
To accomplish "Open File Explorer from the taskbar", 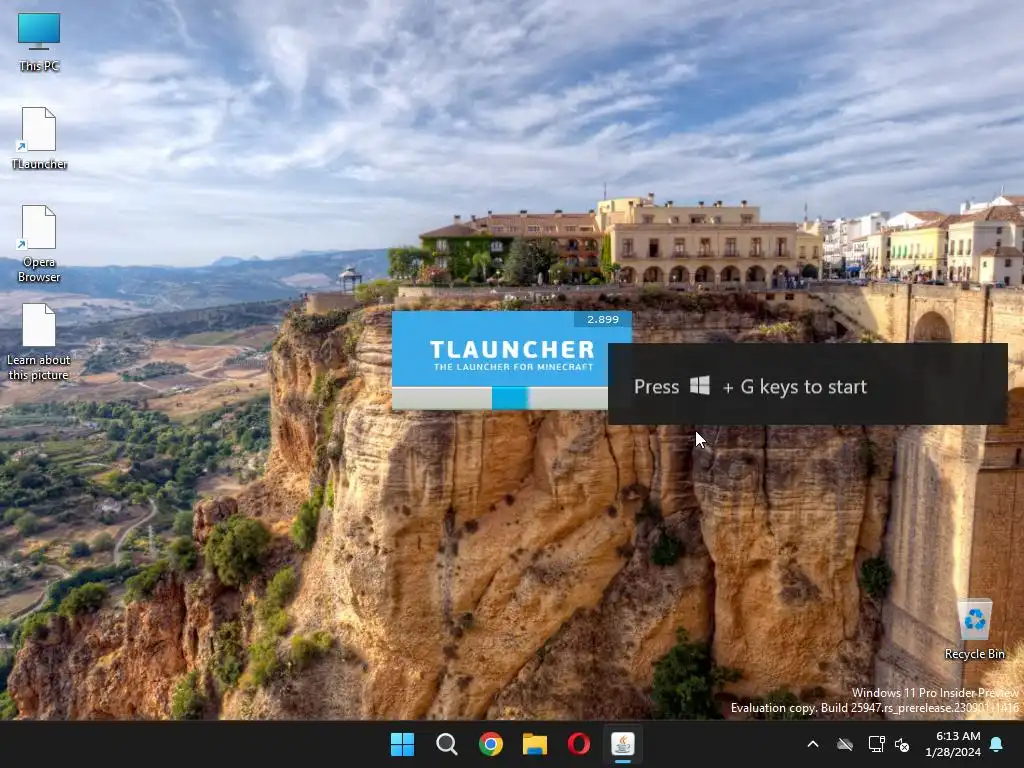I will coord(535,744).
